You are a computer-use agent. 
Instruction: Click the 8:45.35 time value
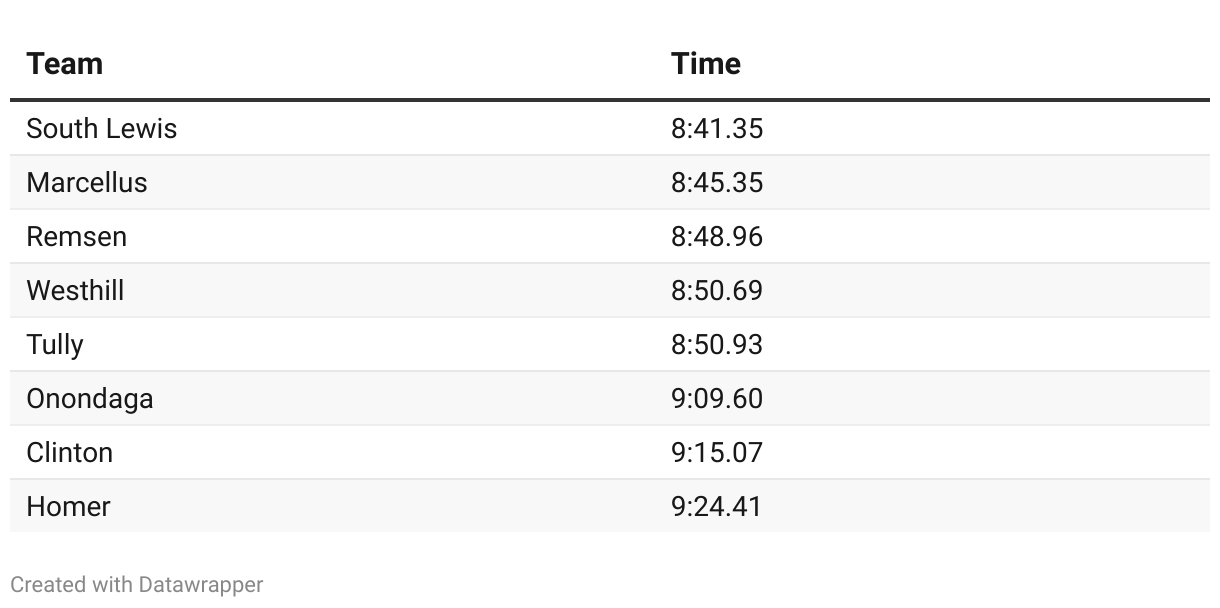[x=717, y=182]
